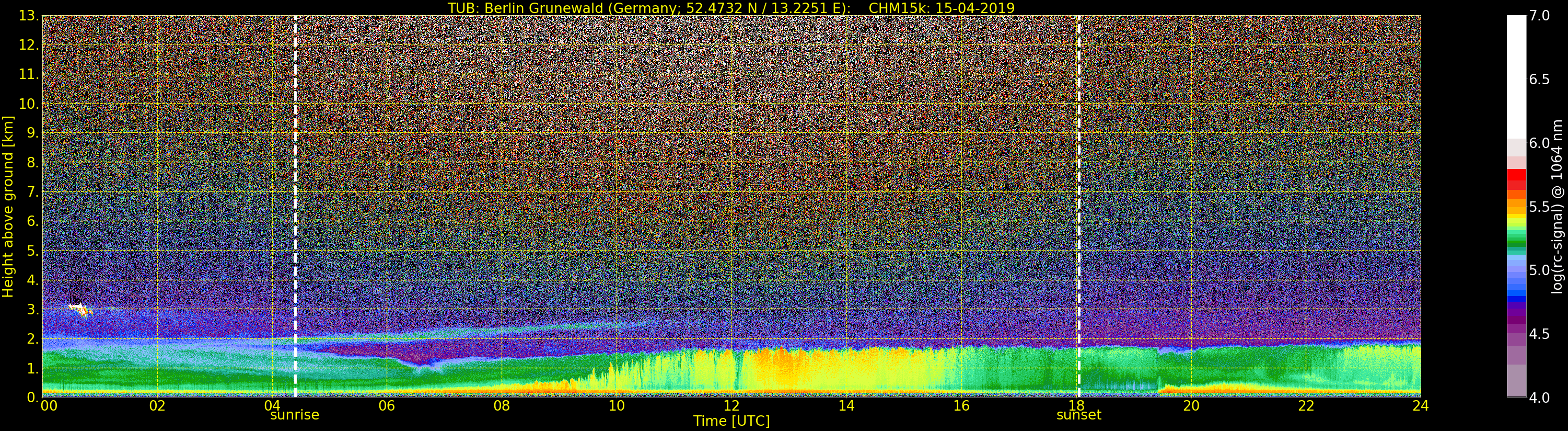The image size is (1568, 431).
Task: Click the "3." height axis tick label
Action: (x=32, y=309)
